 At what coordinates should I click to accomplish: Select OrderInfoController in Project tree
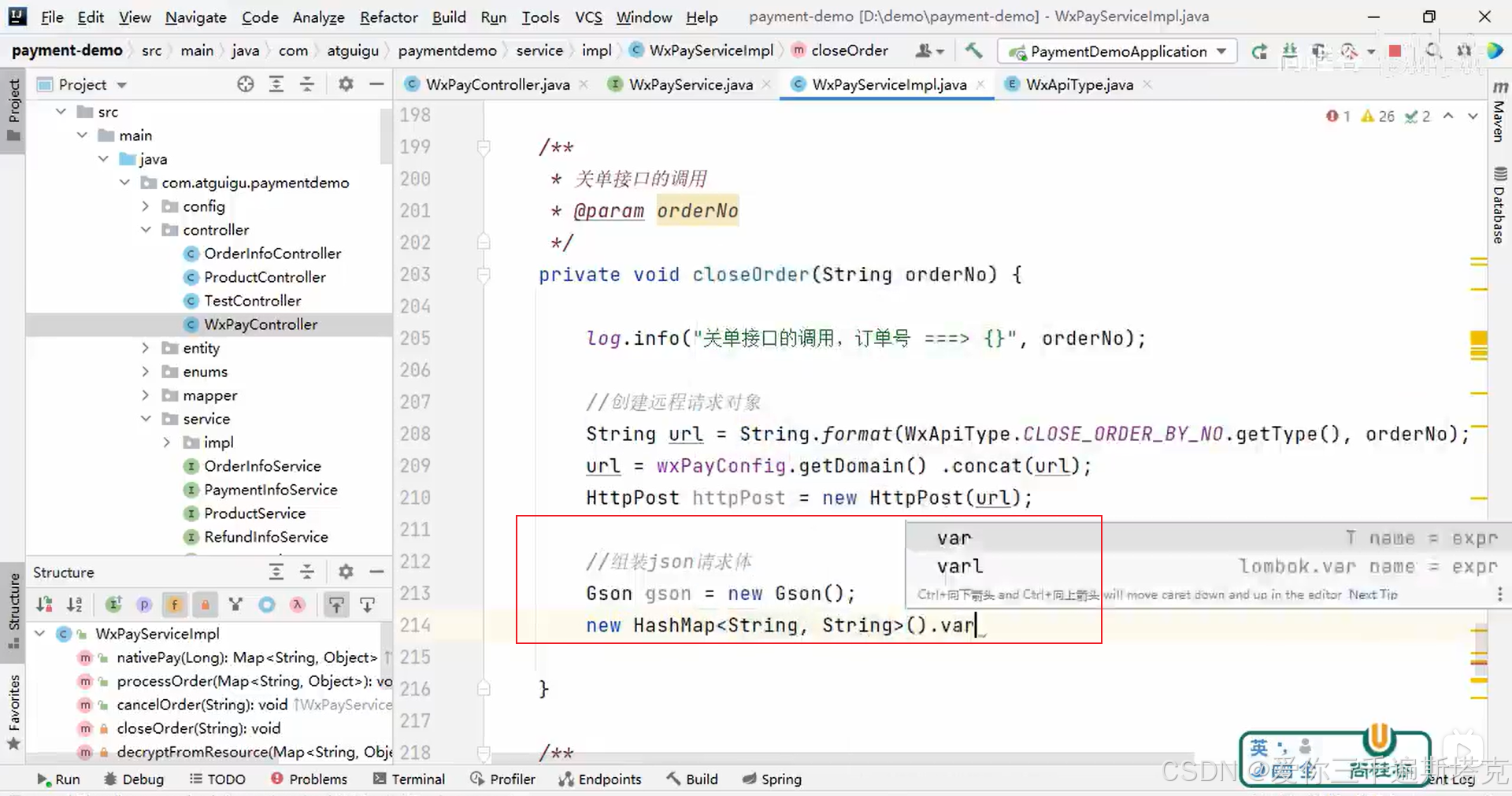272,254
